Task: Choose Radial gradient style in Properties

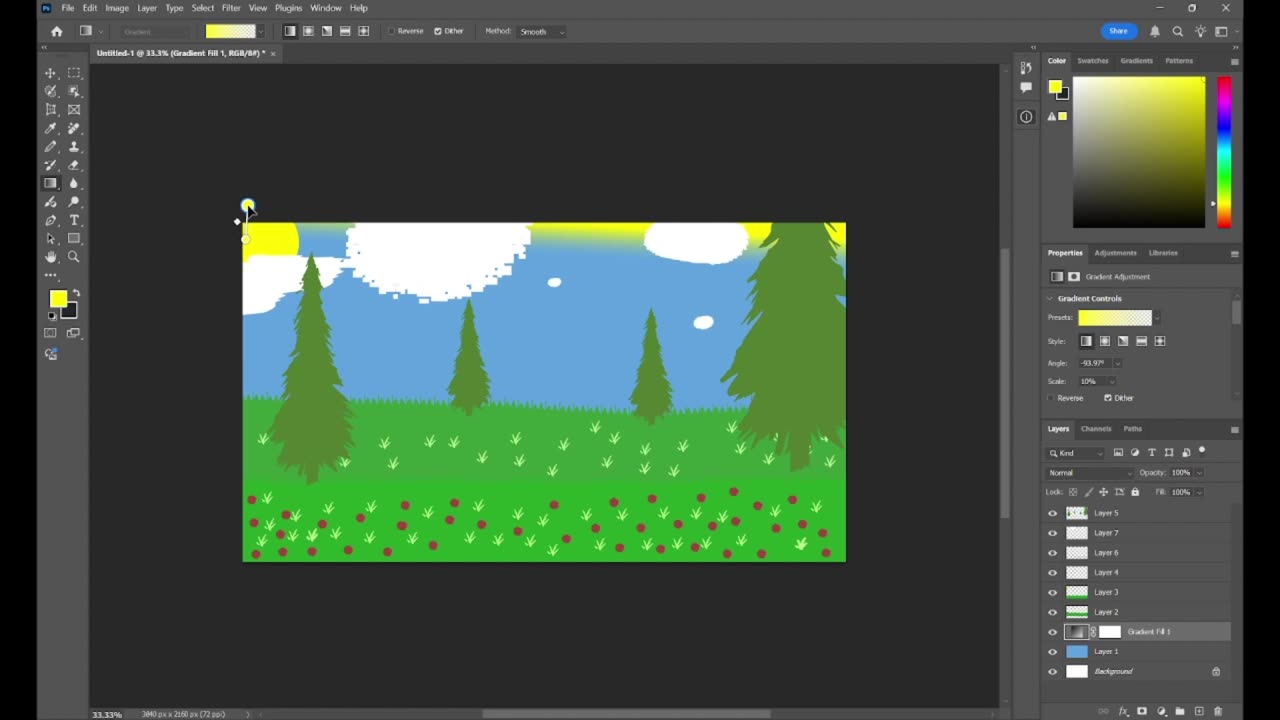Action: [x=1105, y=341]
